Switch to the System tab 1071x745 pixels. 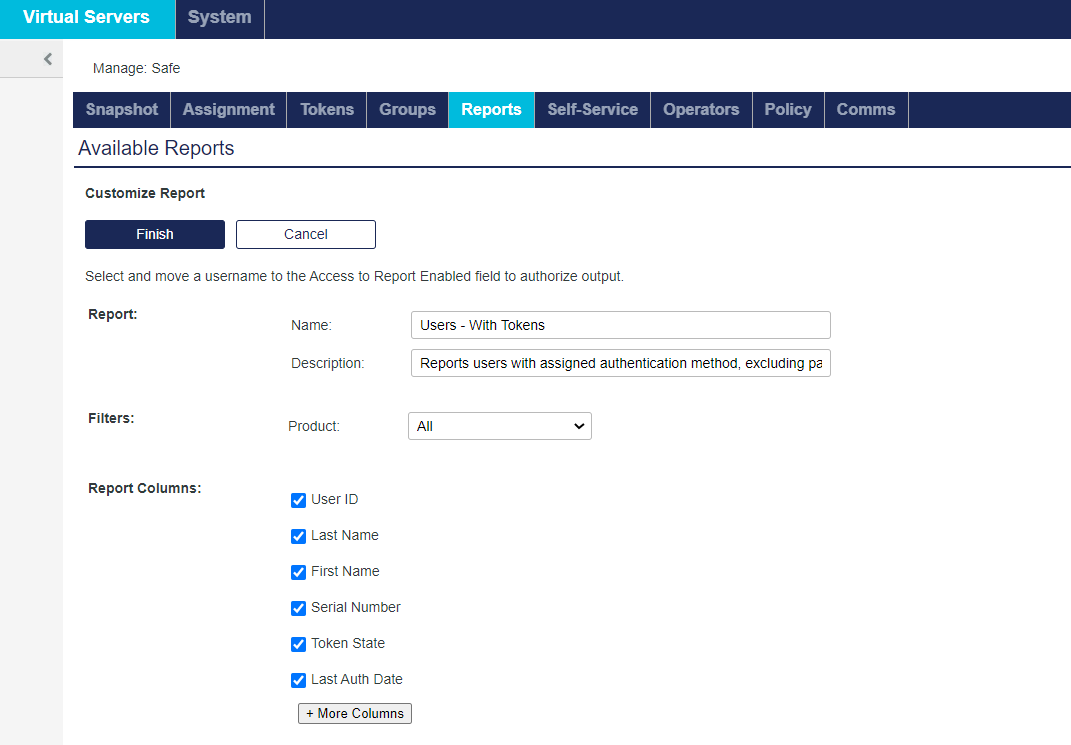pos(219,18)
